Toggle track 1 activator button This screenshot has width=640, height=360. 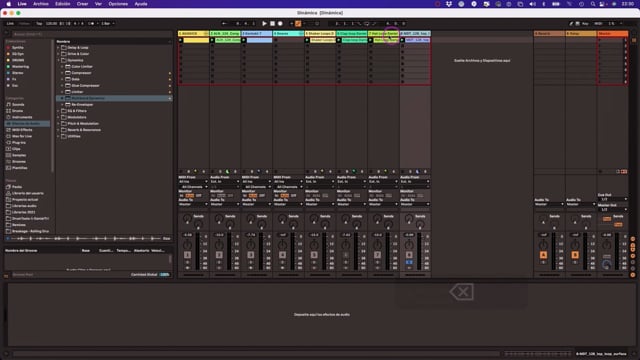tap(187, 255)
